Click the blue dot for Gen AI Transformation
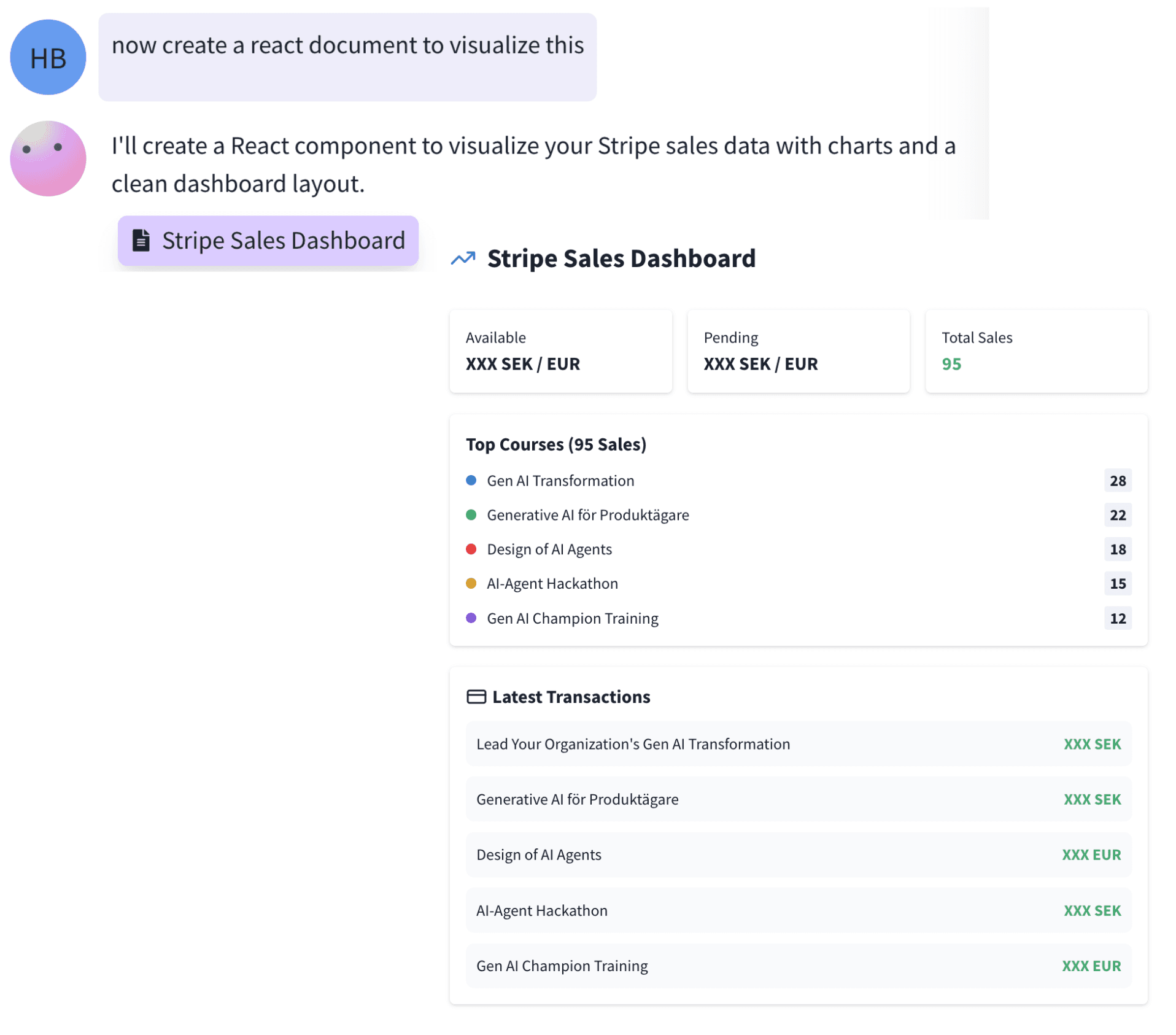The height and width of the screenshot is (1035, 1176). [x=471, y=480]
